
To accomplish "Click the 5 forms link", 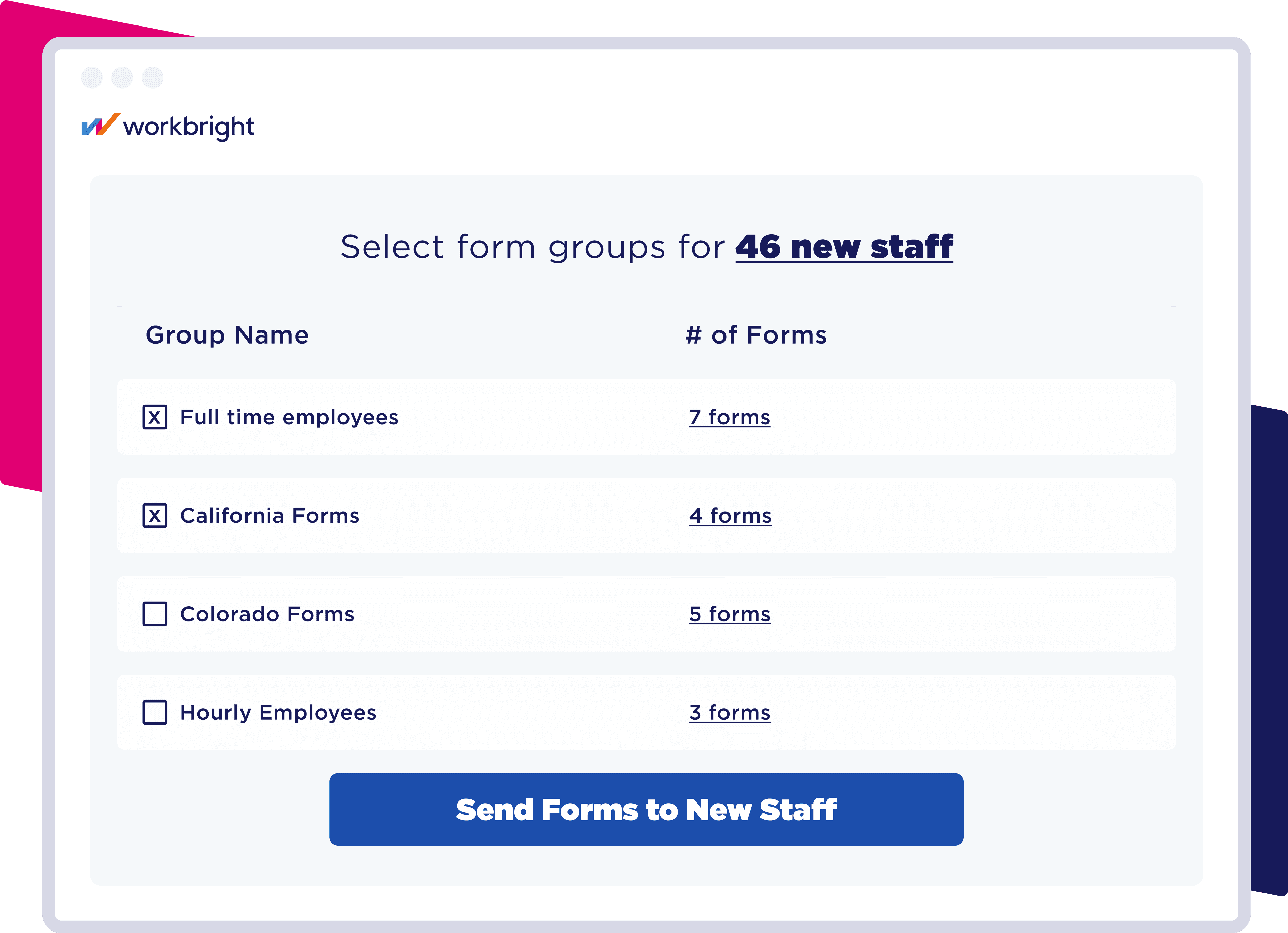I will click(x=729, y=613).
